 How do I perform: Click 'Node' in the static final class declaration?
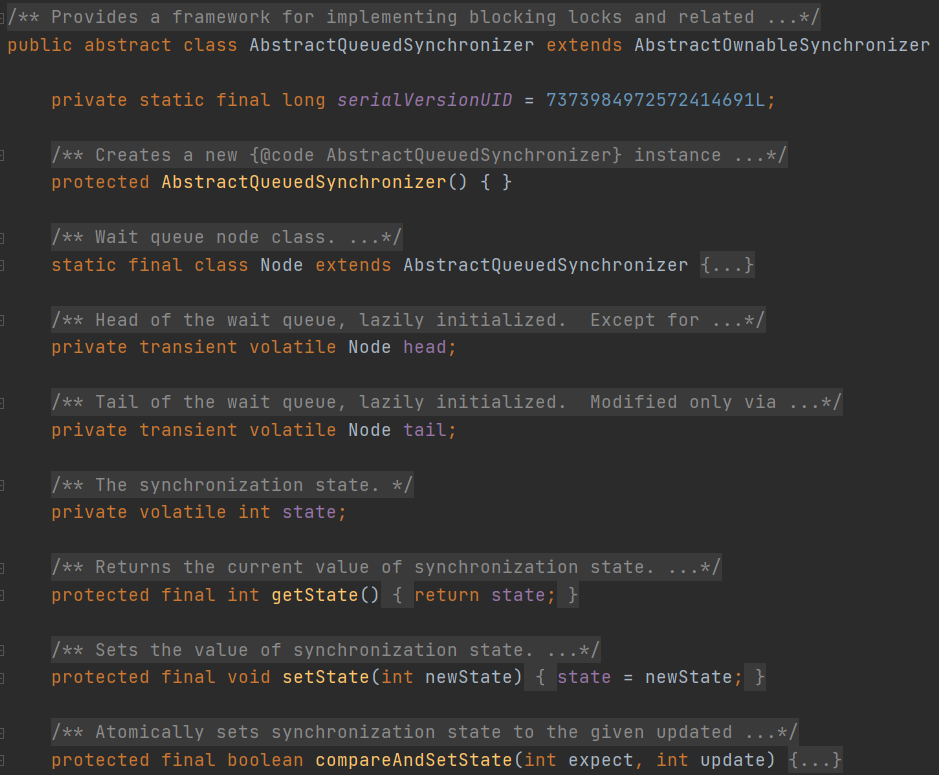(281, 265)
